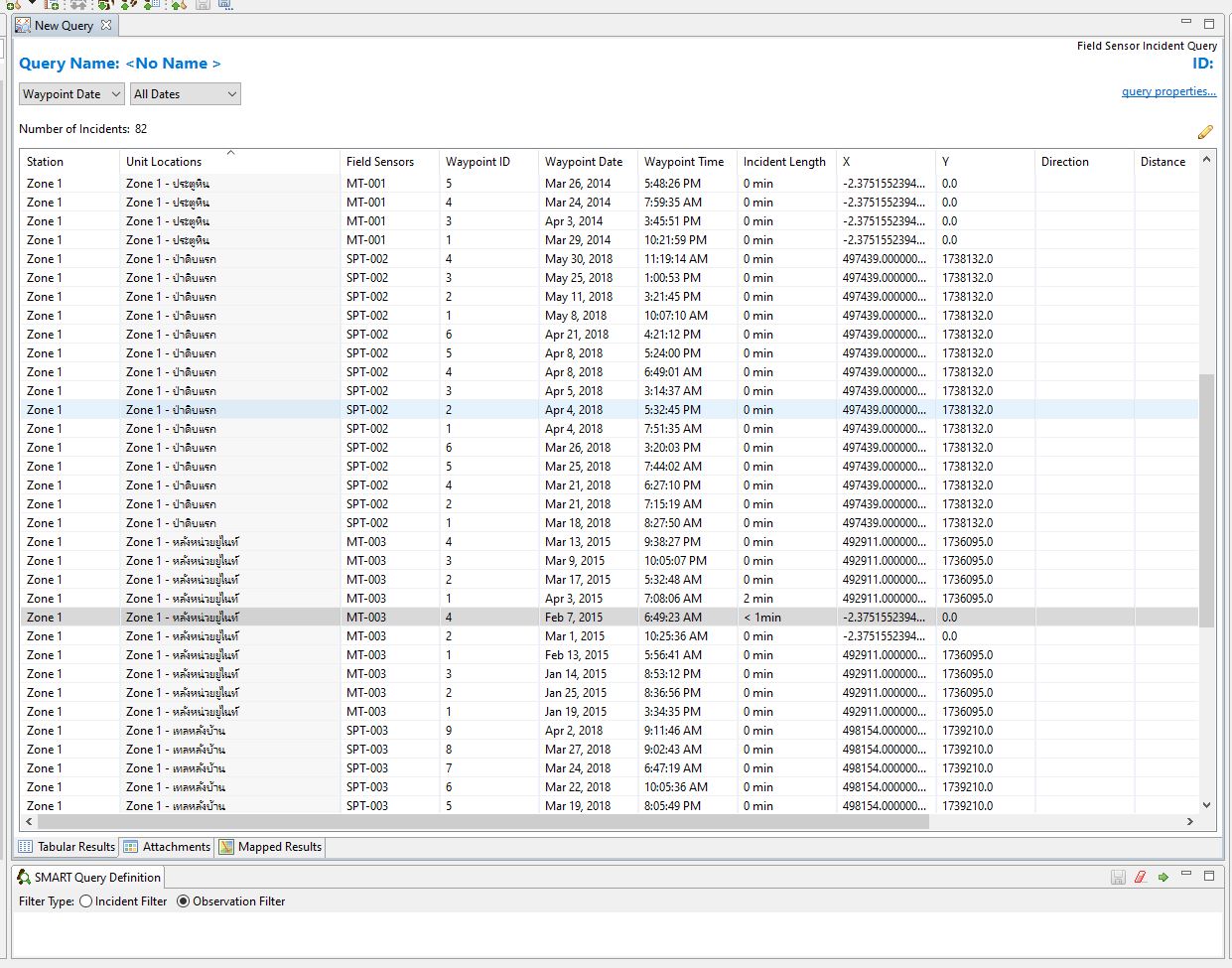Image resolution: width=1232 pixels, height=968 pixels.
Task: Open the Waypoint Date dropdown
Action: pyautogui.click(x=71, y=94)
